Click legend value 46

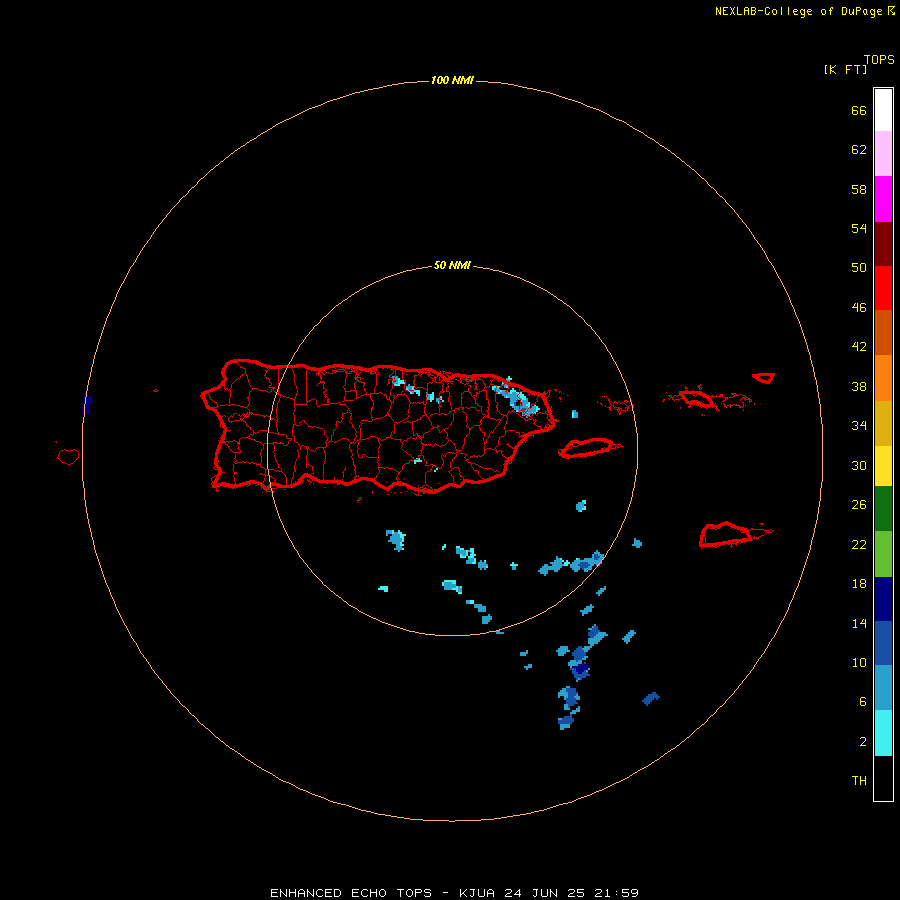[x=859, y=307]
